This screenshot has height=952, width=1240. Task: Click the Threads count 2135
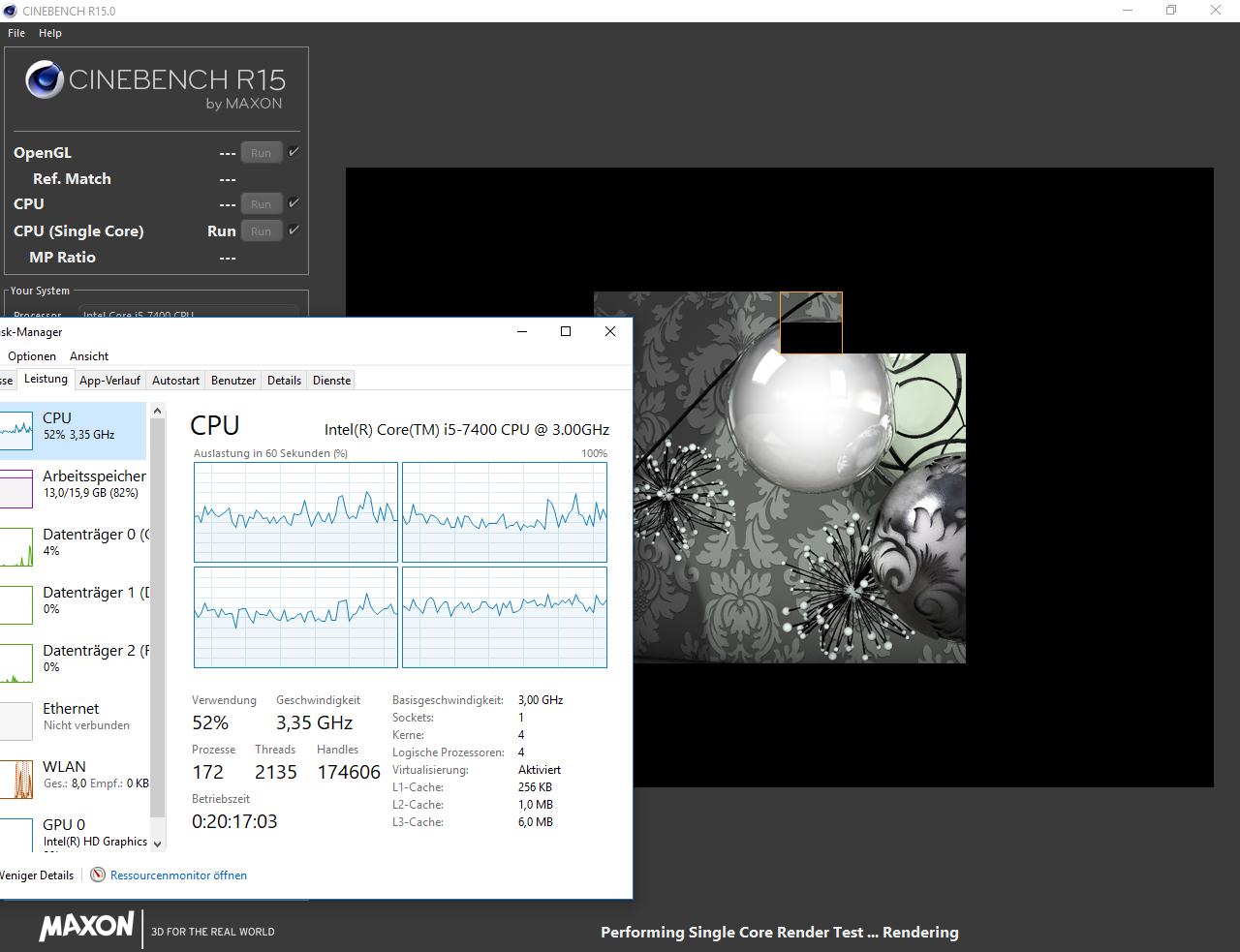coord(276,772)
